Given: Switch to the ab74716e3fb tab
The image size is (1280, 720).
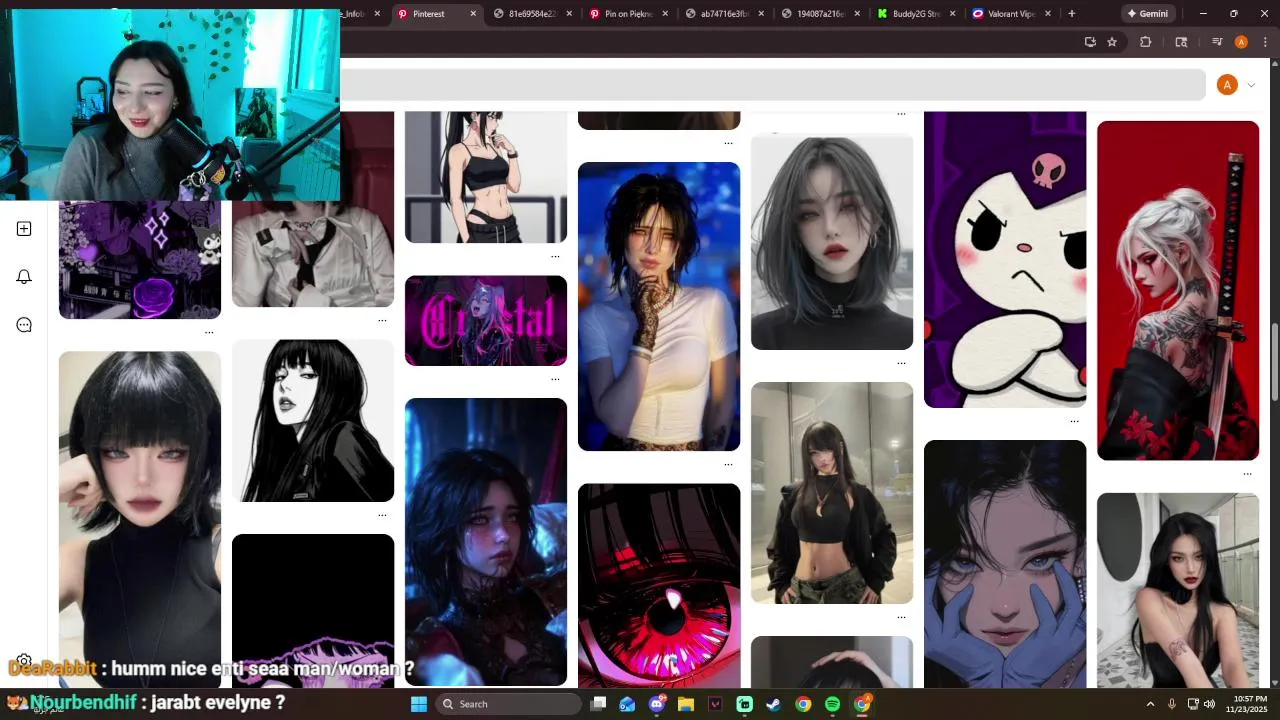Looking at the screenshot, I should (724, 14).
